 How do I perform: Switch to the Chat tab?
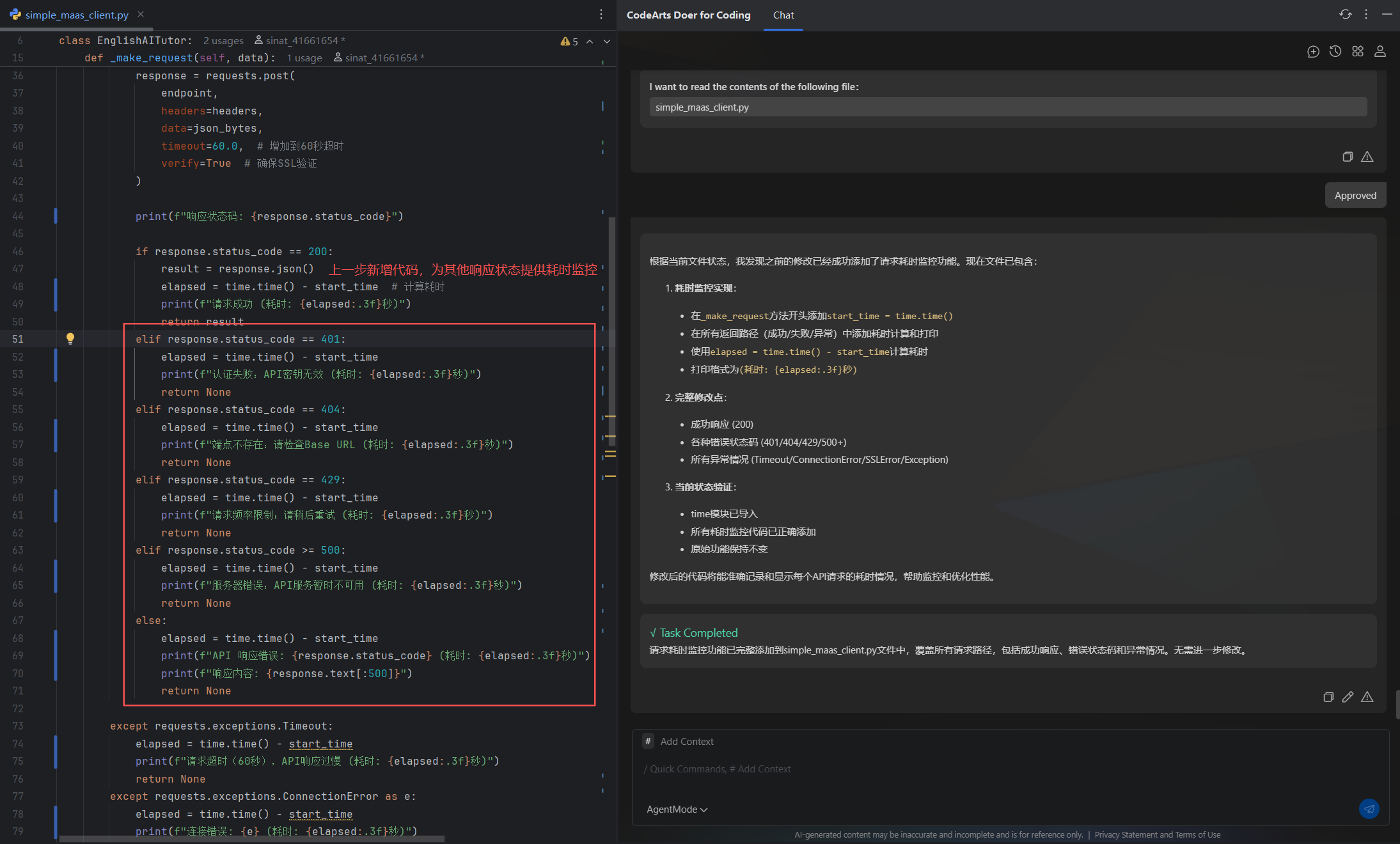tap(783, 15)
